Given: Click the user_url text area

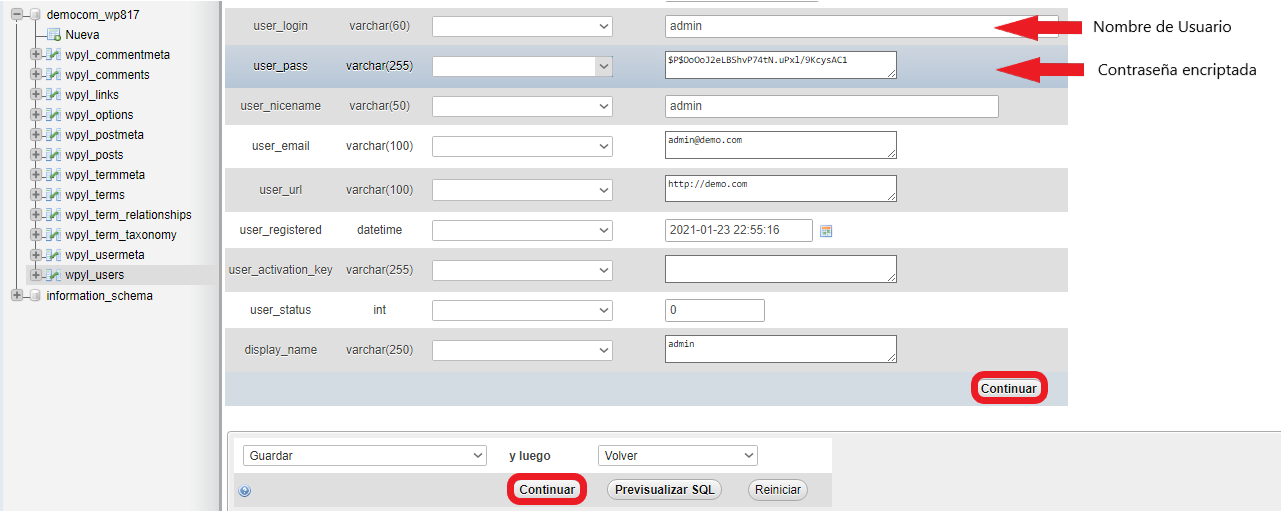Looking at the screenshot, I should click(x=781, y=189).
